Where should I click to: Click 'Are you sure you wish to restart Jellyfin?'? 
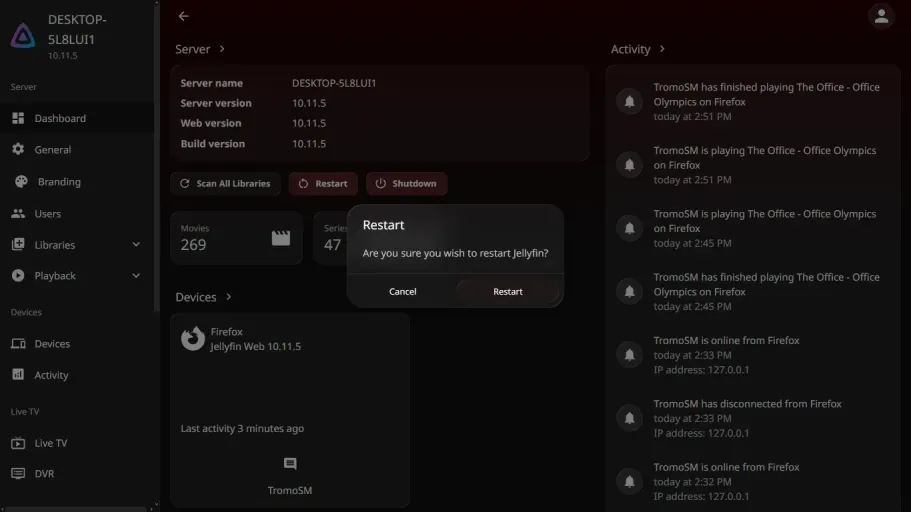tap(456, 253)
